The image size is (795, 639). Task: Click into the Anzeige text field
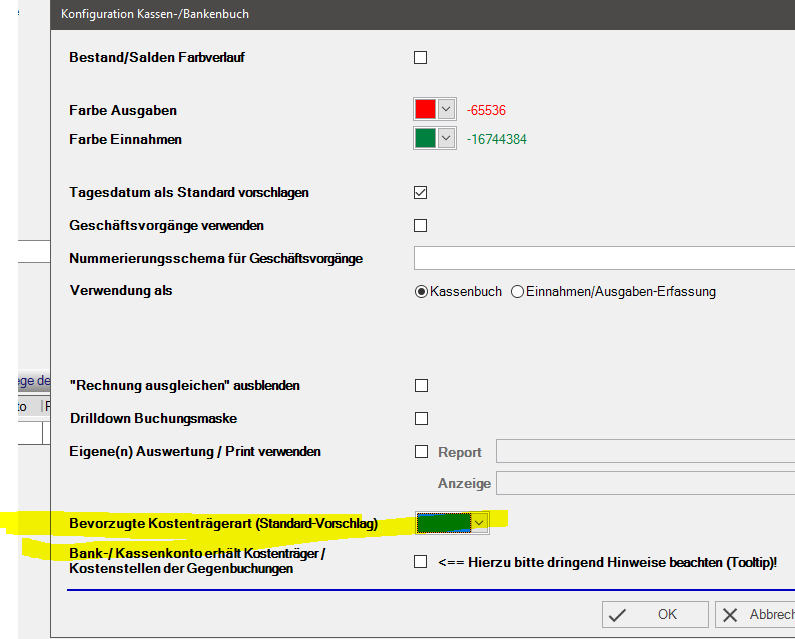[x=645, y=484]
